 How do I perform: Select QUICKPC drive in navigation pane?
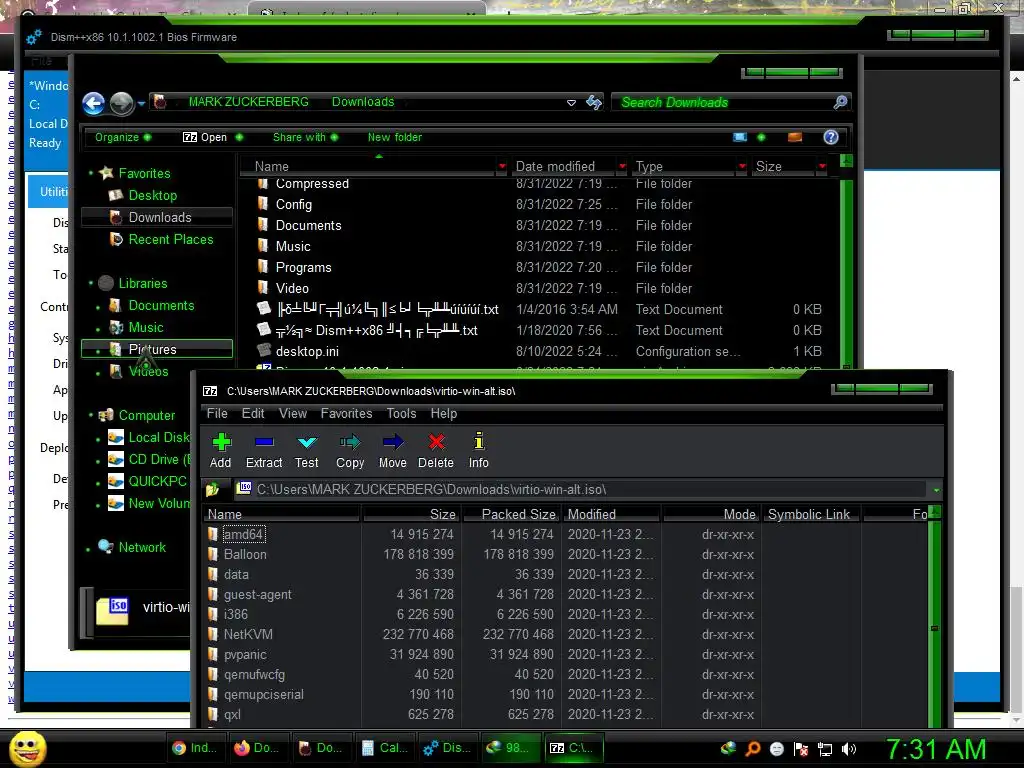click(157, 481)
